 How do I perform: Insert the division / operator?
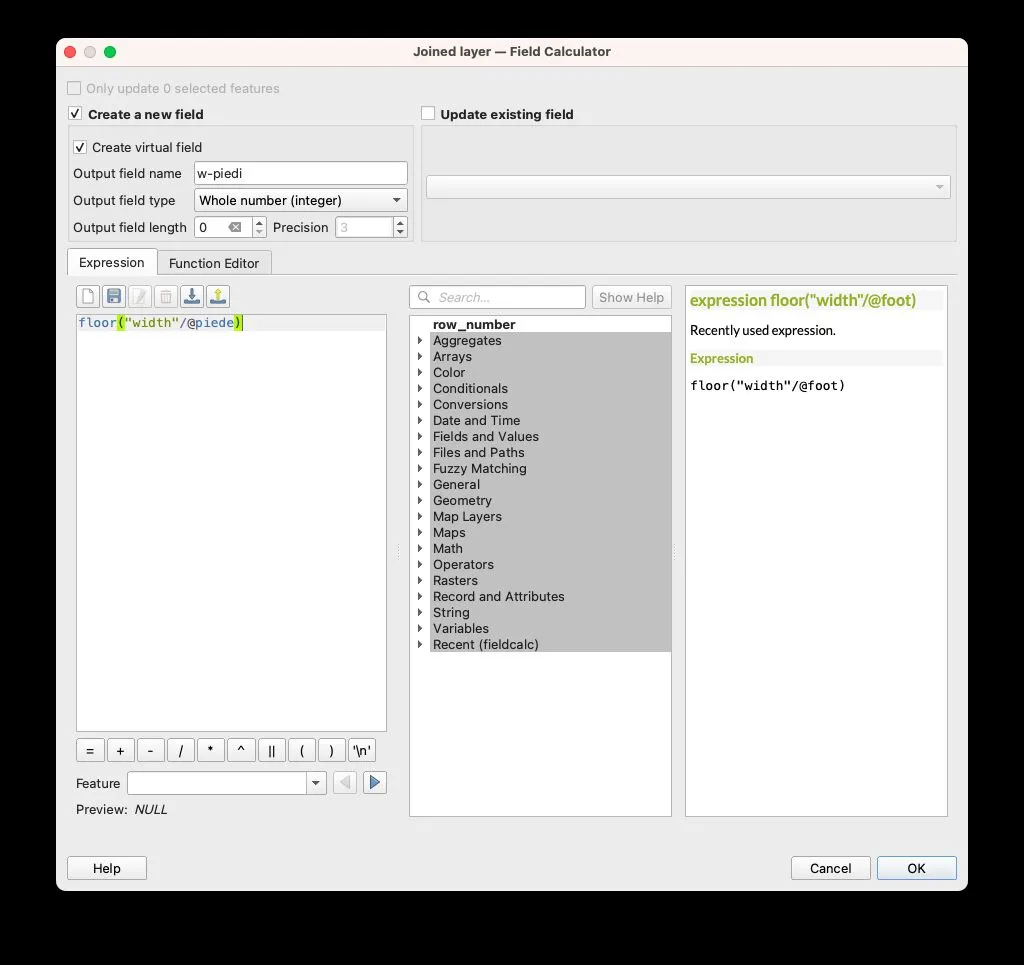[x=180, y=751]
